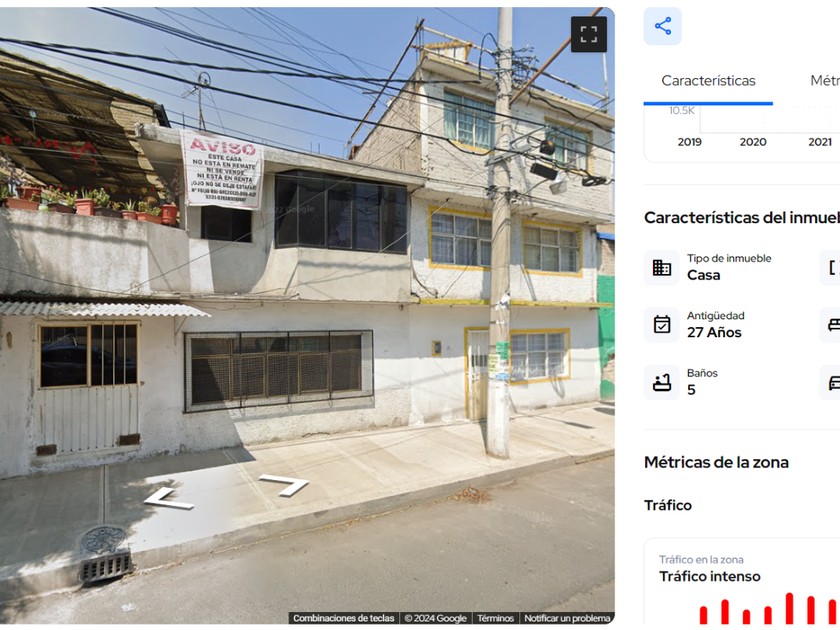Click the 2019 label on the chart
Viewport: 840px width, 630px height.
pos(689,142)
